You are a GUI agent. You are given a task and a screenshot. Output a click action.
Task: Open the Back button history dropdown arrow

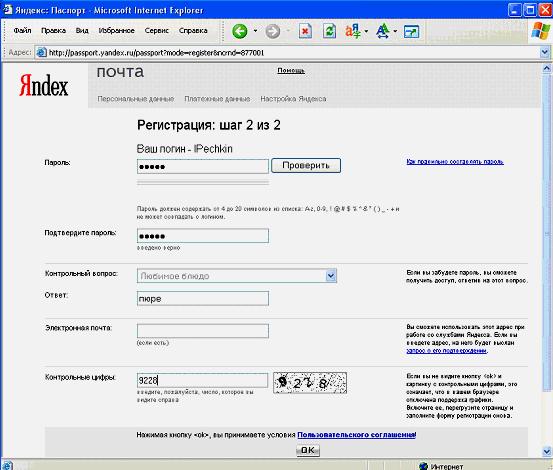[x=255, y=31]
